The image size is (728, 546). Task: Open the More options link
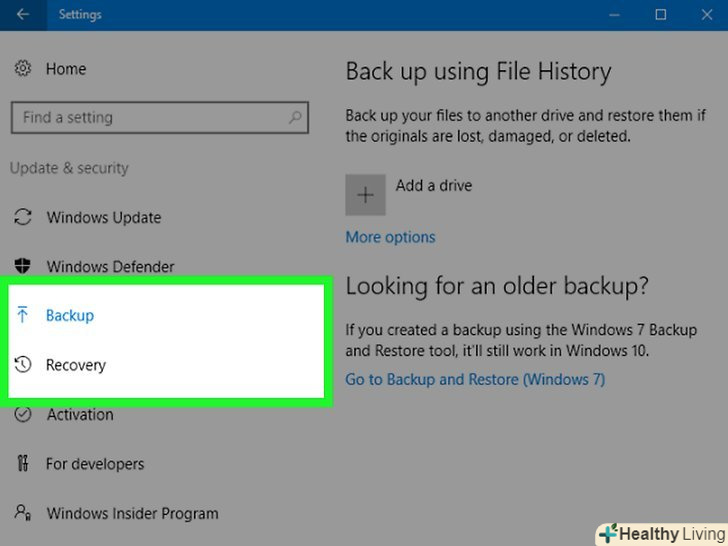pos(390,237)
